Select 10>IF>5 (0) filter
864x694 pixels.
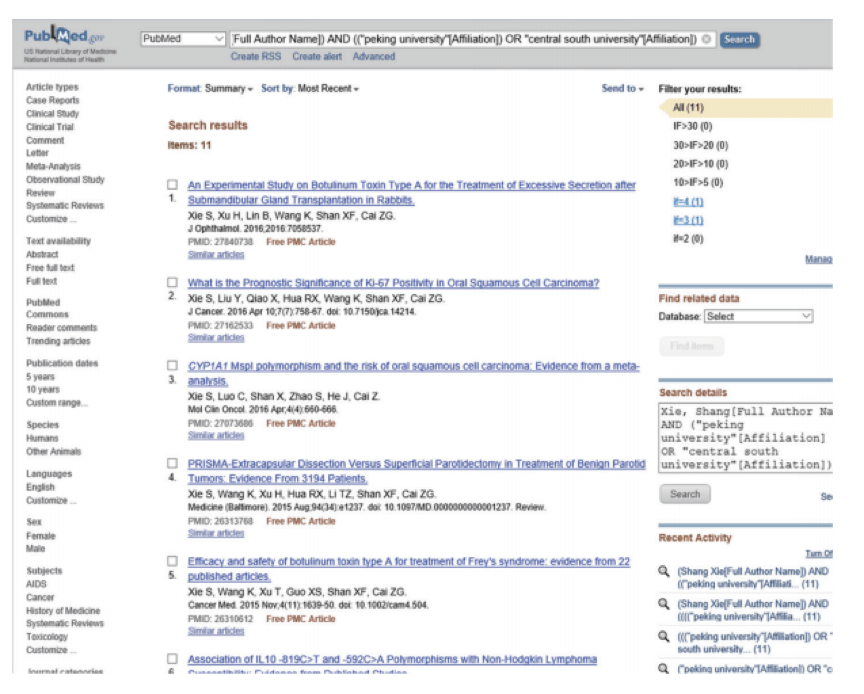698,182
